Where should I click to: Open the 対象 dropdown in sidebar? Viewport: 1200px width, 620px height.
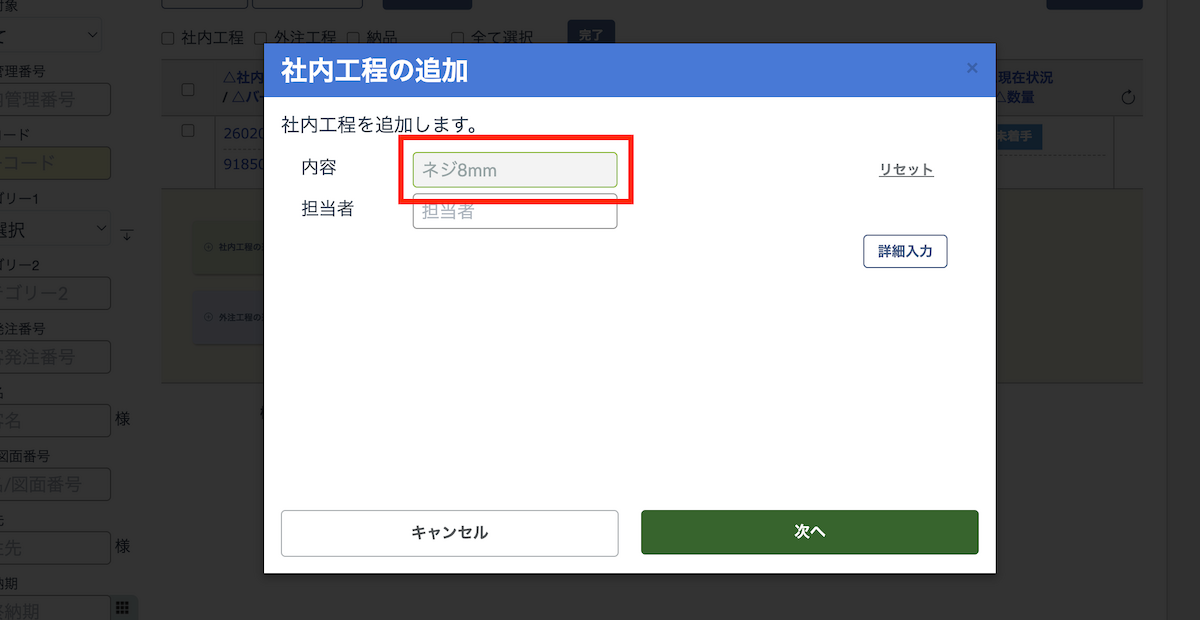coord(50,36)
